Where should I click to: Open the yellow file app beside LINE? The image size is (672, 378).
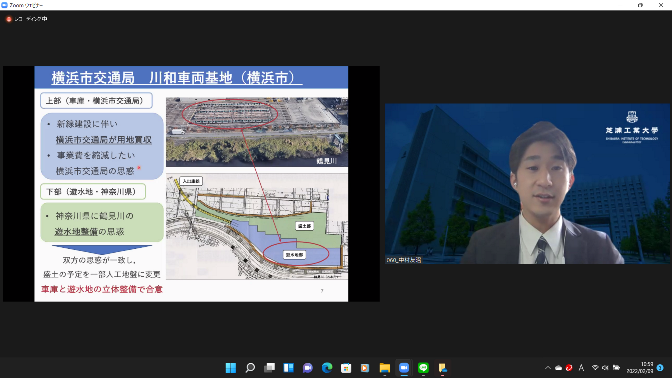point(442,368)
